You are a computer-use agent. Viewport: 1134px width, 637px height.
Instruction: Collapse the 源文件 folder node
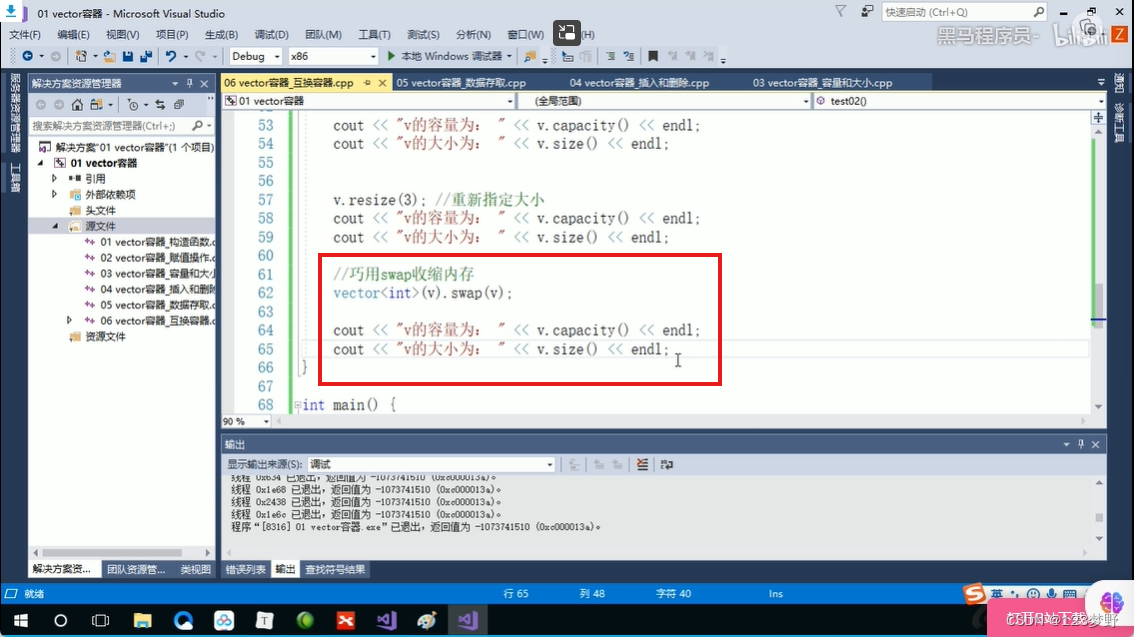click(x=56, y=226)
